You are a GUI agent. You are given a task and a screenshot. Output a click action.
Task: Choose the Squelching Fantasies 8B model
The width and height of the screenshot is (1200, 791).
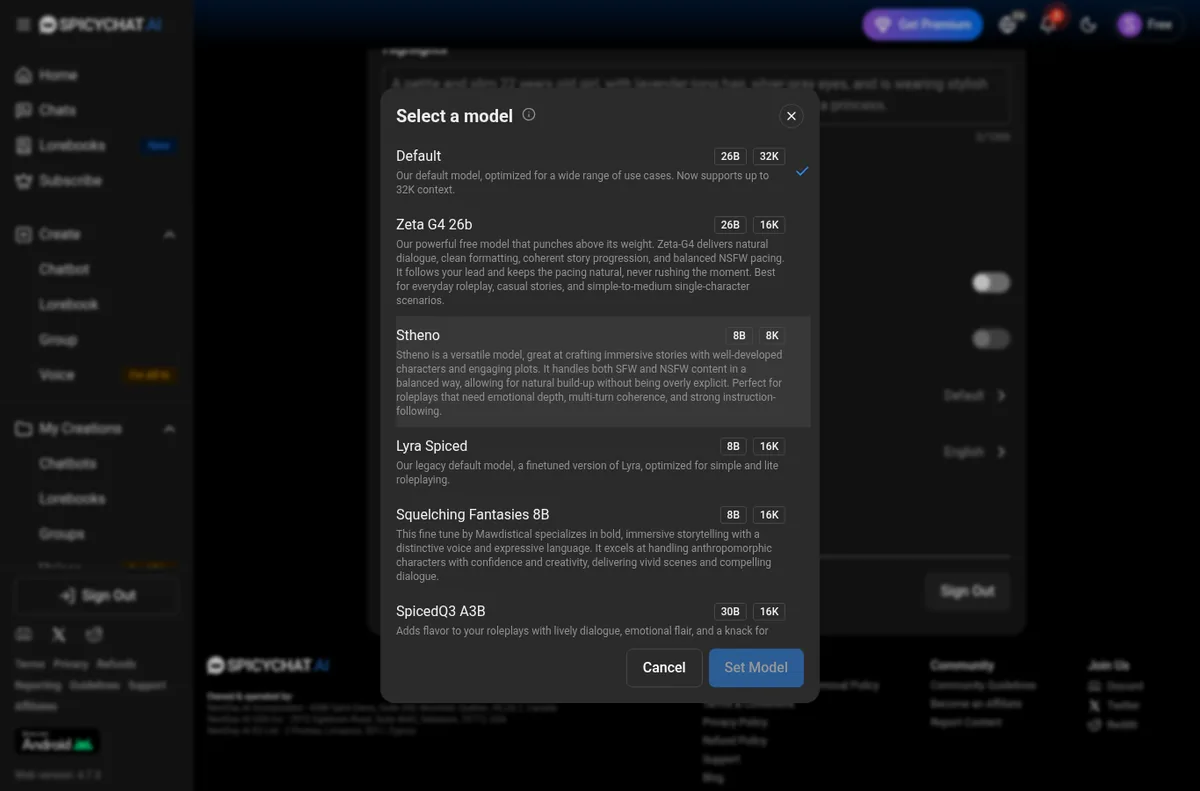tap(603, 545)
